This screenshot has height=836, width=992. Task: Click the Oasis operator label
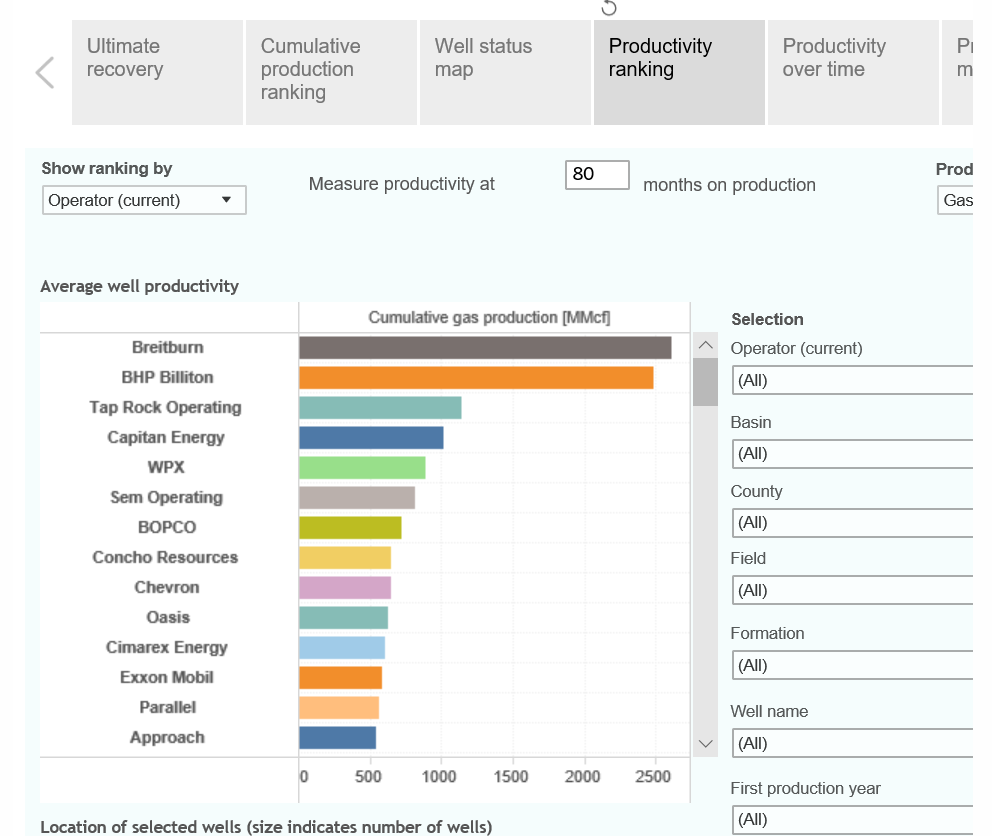pyautogui.click(x=168, y=618)
